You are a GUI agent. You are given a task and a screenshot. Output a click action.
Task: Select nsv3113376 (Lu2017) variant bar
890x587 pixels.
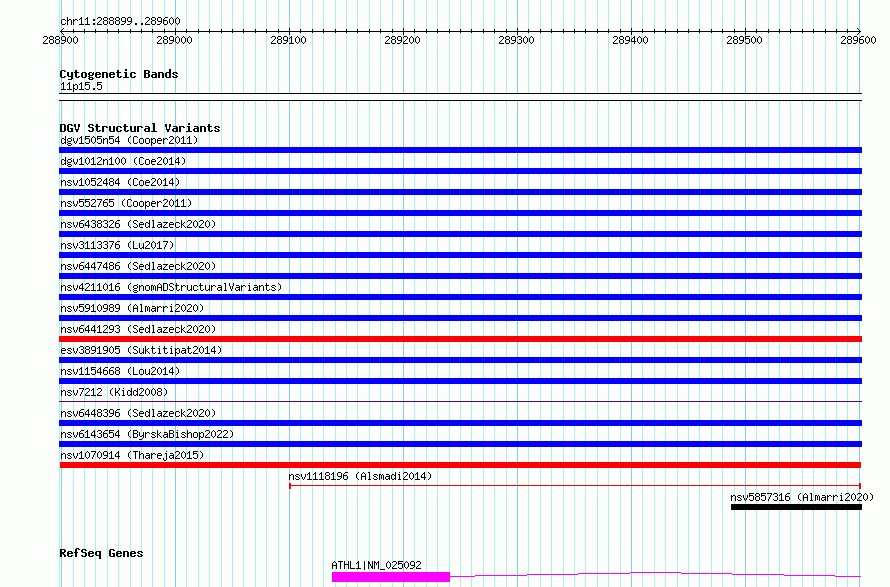pyautogui.click(x=460, y=255)
